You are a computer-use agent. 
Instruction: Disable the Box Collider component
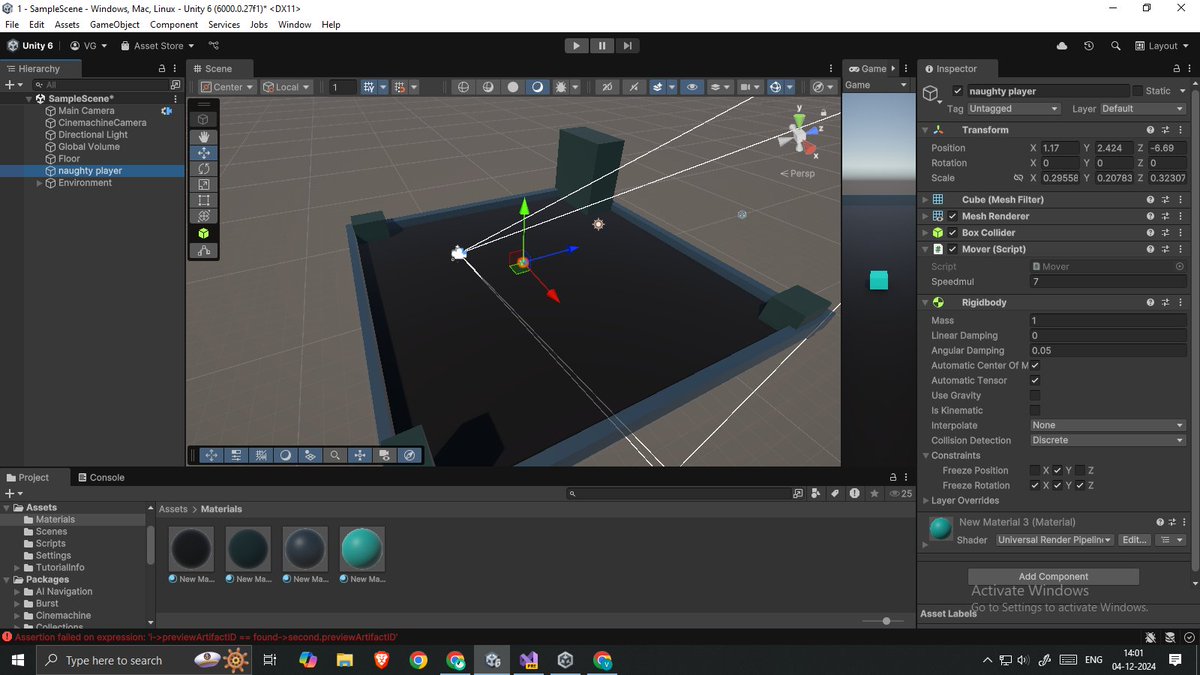click(953, 233)
